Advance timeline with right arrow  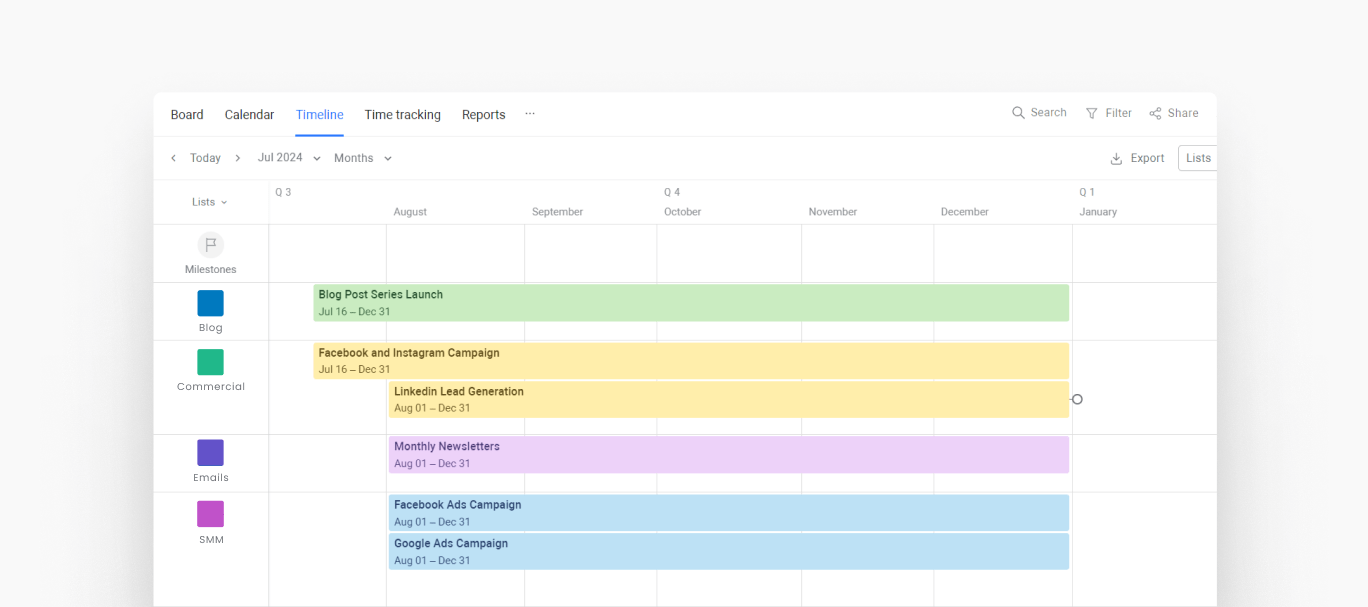point(238,158)
